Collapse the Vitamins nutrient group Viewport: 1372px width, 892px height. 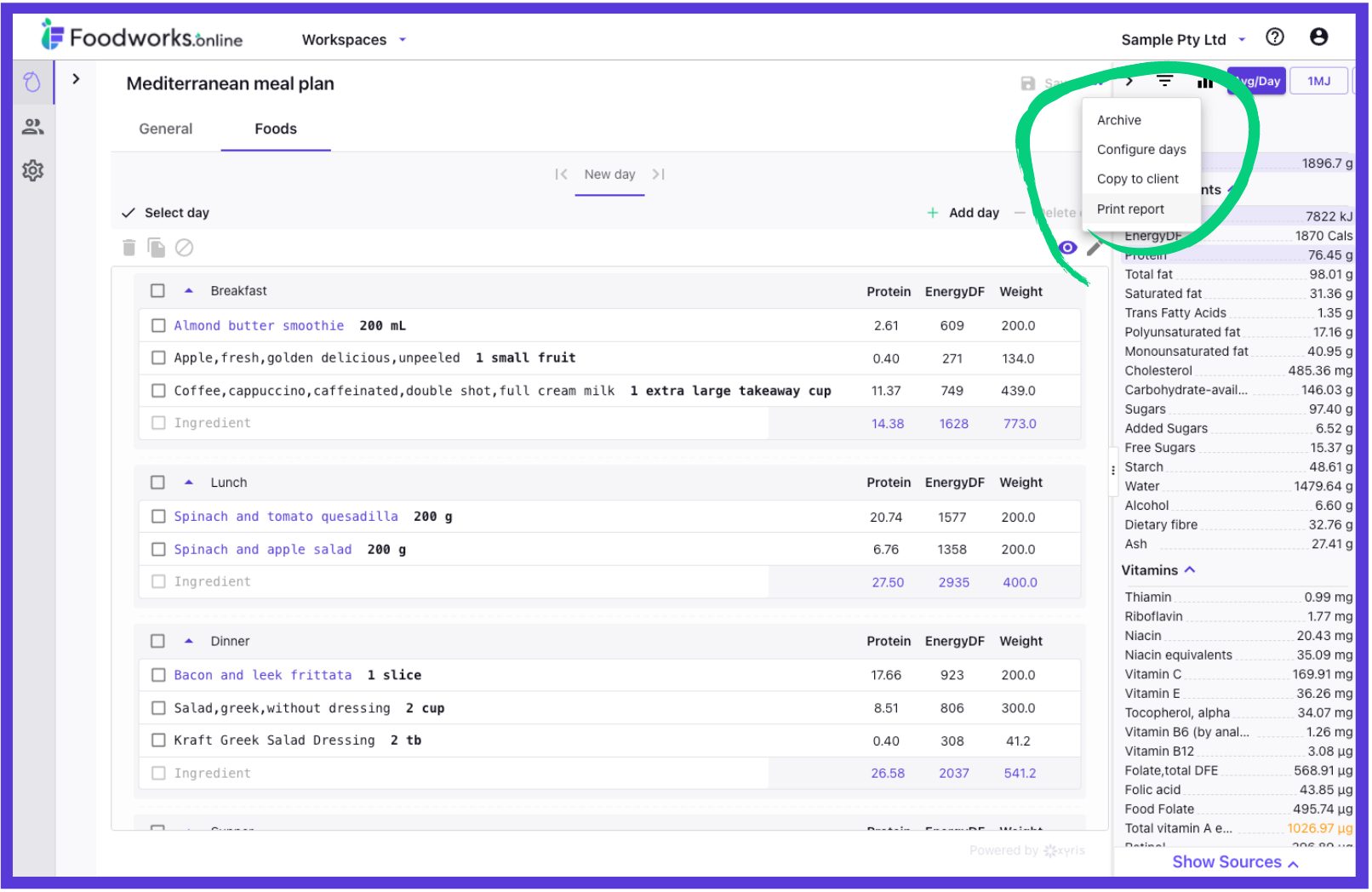tap(1190, 570)
